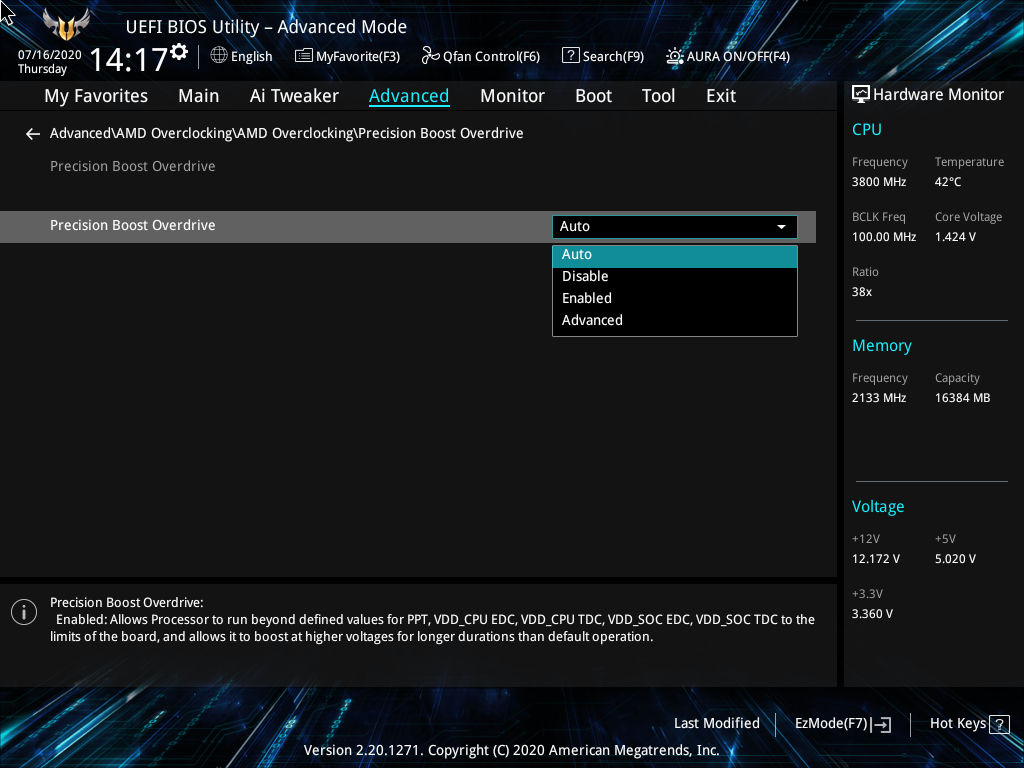
Task: Click the Voltage section heading
Action: pos(878,507)
